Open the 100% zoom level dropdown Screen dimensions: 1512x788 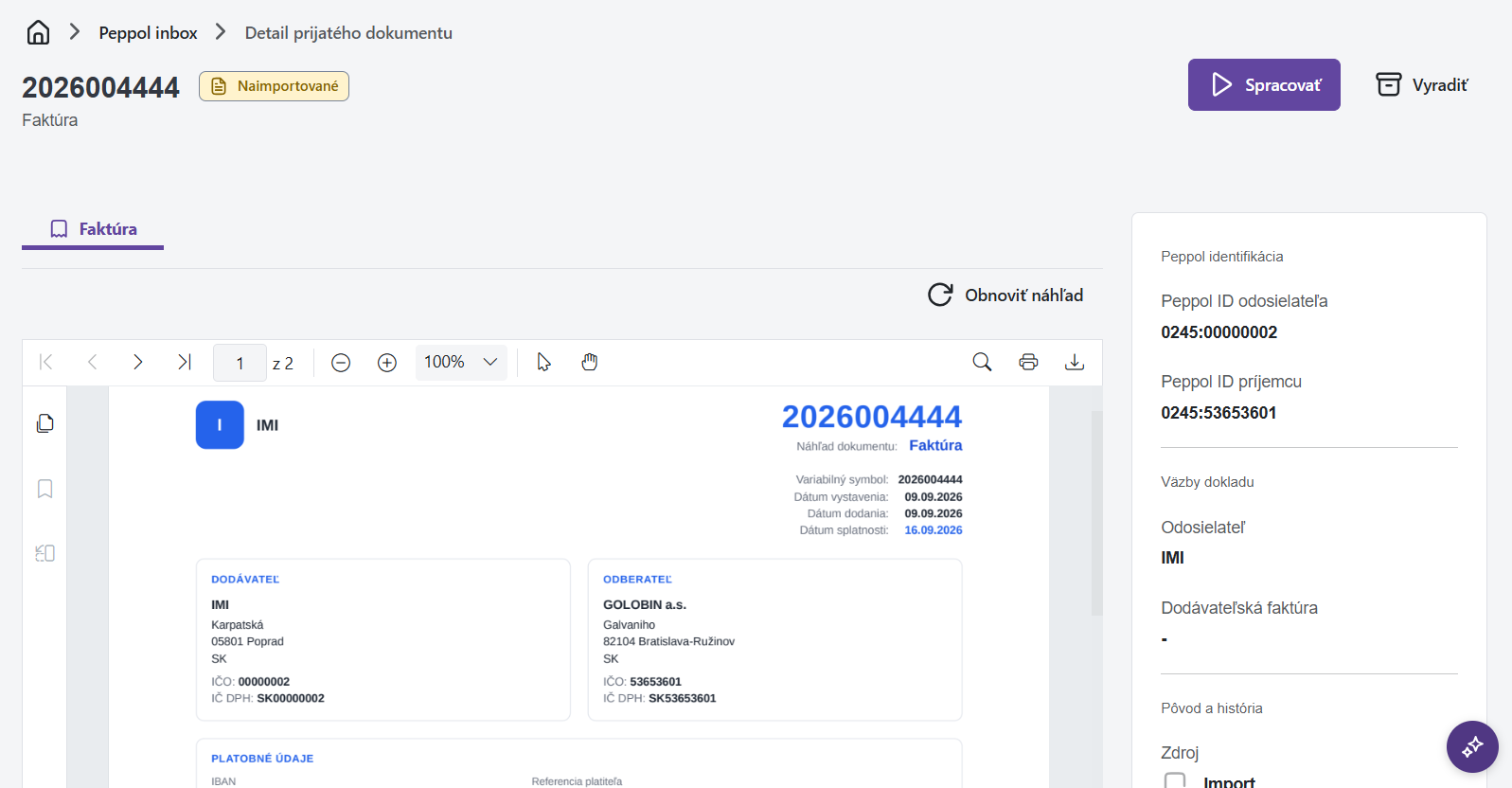(461, 362)
